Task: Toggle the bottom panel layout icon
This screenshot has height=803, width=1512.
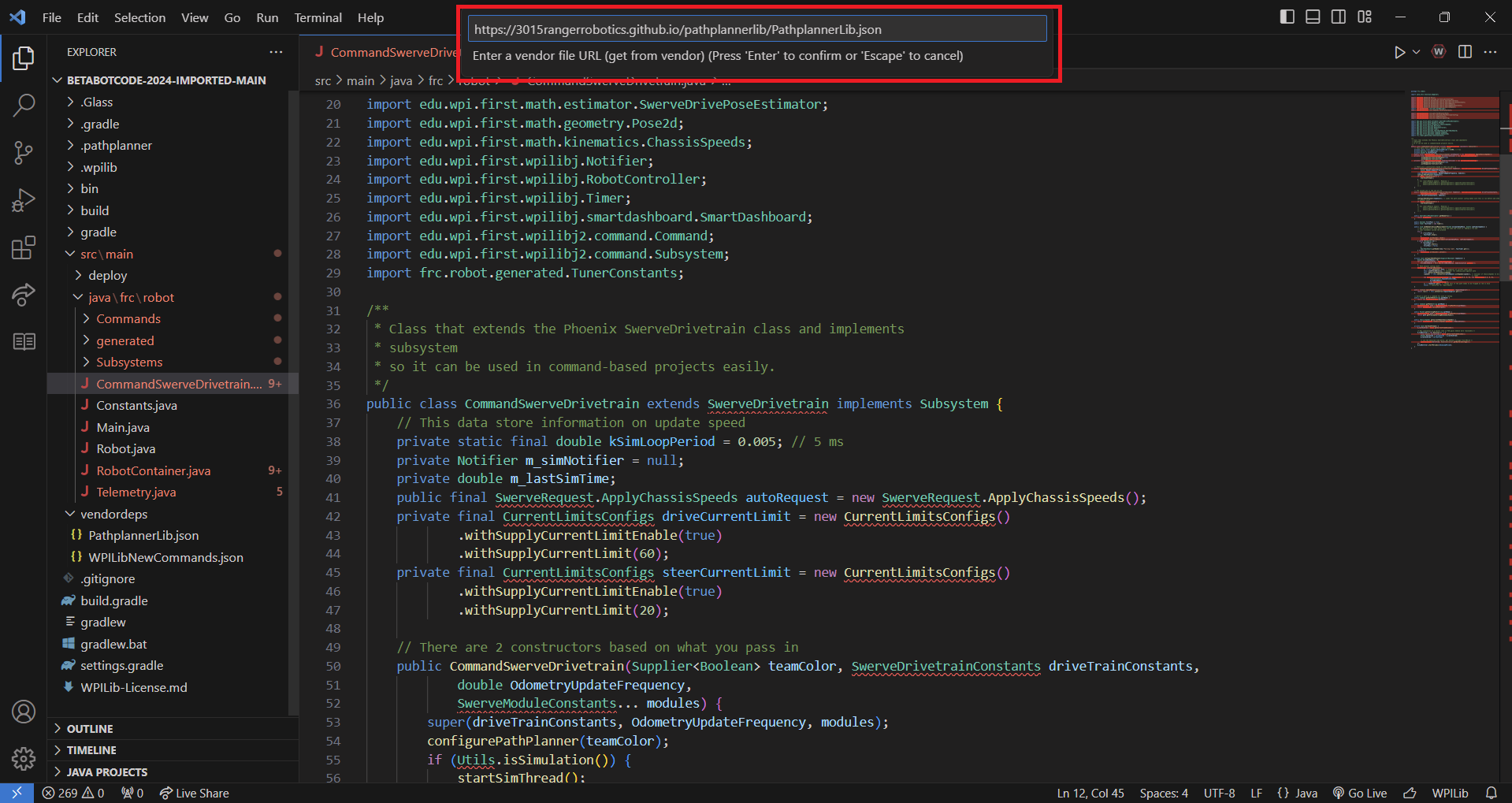Action: [x=1313, y=17]
